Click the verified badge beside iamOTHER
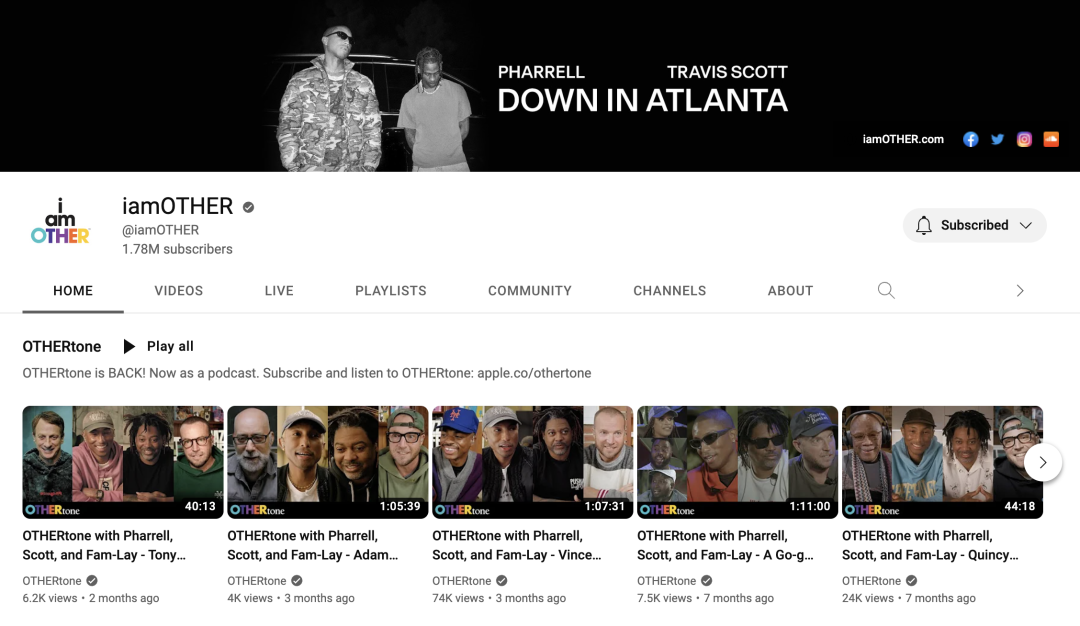The height and width of the screenshot is (626, 1080). pyautogui.click(x=249, y=207)
